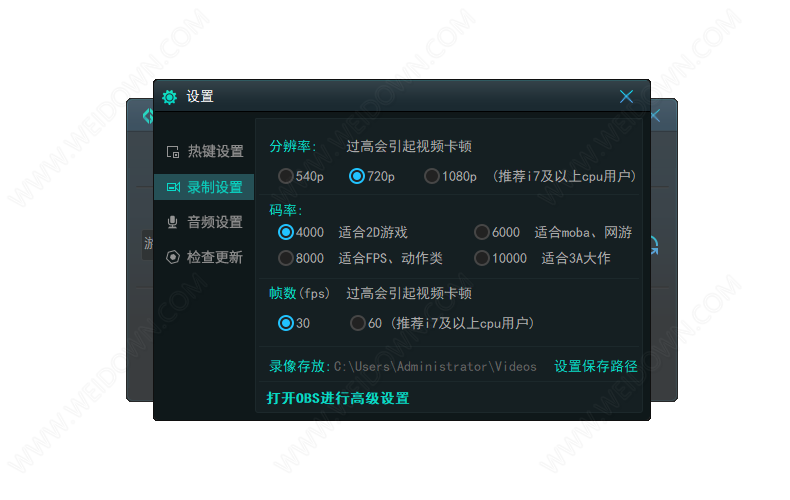Choose the 6000 bitrate radio button
The image size is (790, 500).
(x=482, y=232)
